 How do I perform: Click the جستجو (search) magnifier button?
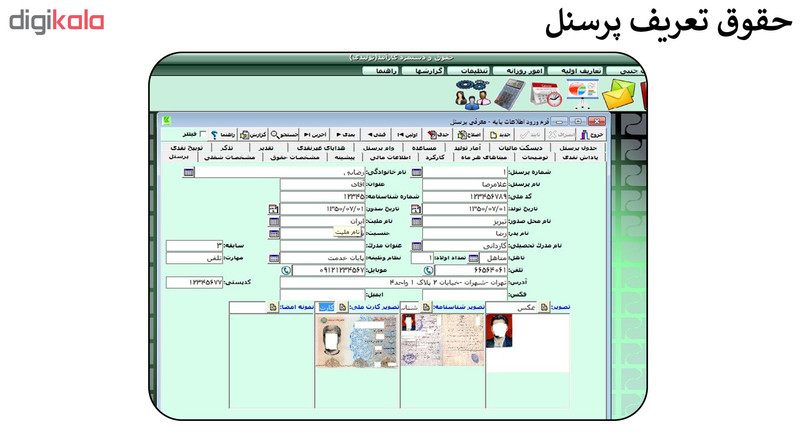pos(284,135)
